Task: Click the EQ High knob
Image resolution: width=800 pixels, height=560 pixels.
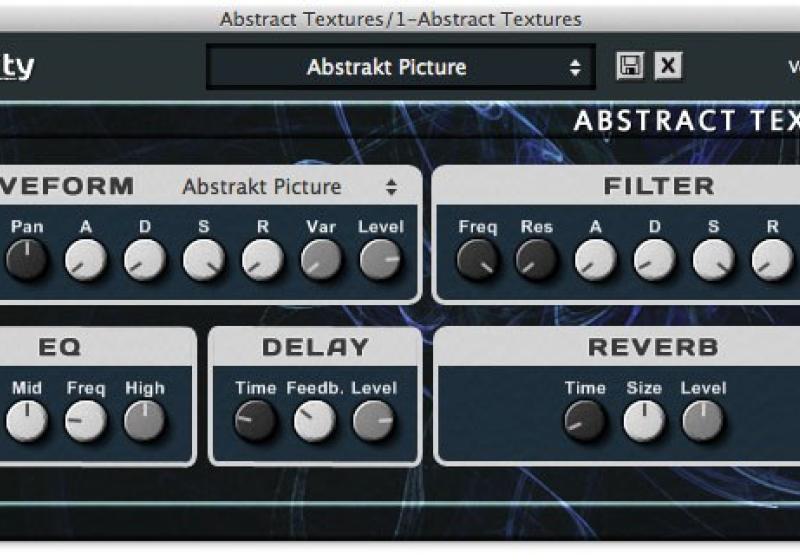Action: coord(144,421)
